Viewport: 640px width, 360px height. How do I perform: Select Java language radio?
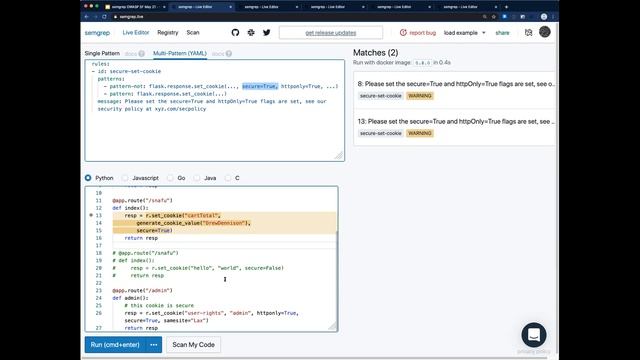(x=197, y=178)
